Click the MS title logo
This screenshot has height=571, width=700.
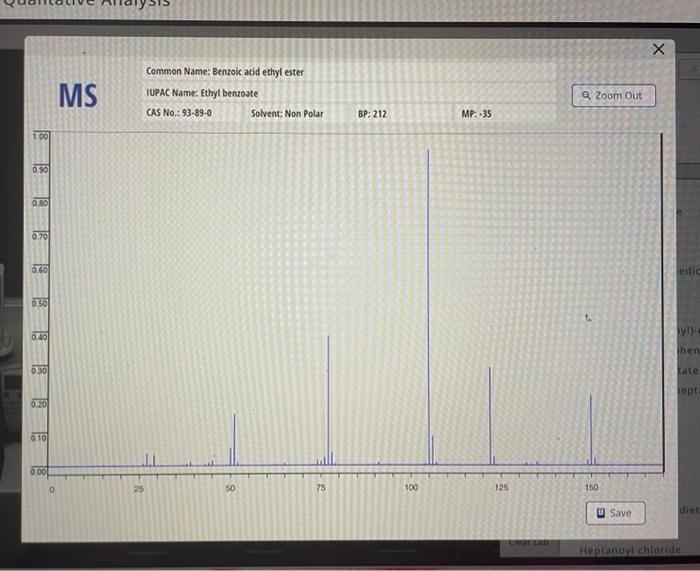pos(78,95)
